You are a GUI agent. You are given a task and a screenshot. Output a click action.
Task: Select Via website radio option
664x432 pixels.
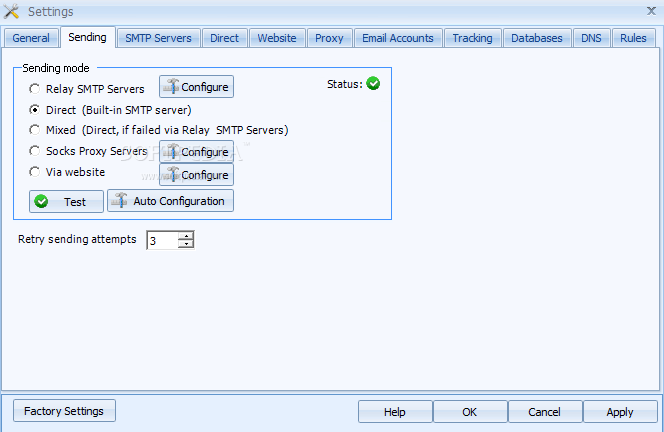pos(35,172)
